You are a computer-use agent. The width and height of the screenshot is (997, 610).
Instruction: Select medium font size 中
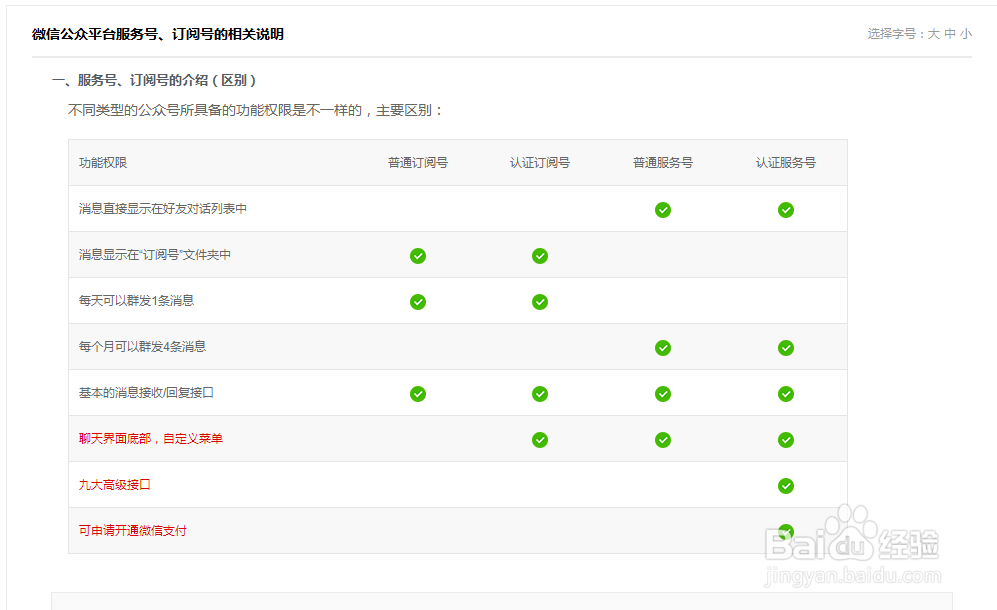[950, 34]
